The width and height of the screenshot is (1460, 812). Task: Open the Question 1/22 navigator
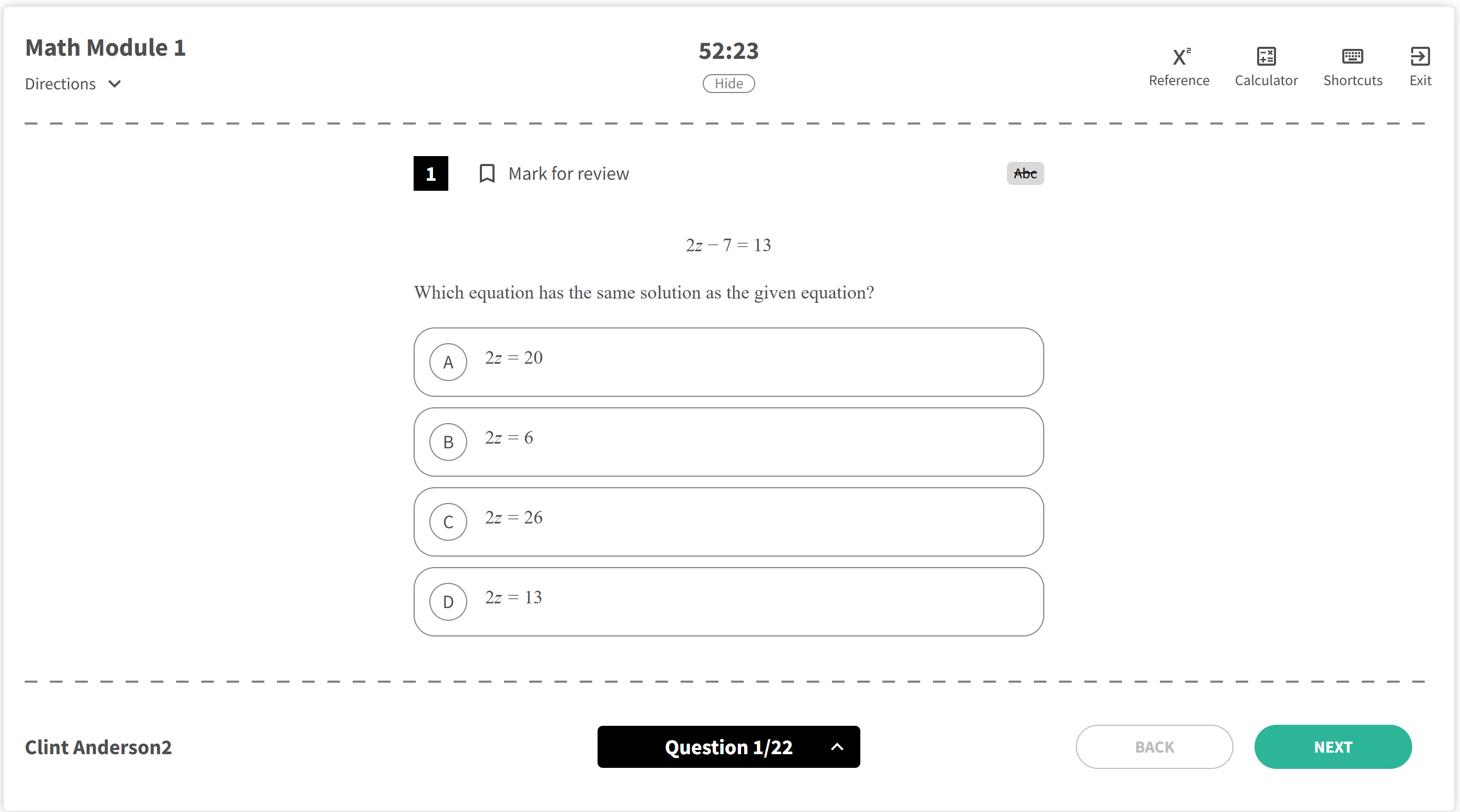[x=728, y=747]
